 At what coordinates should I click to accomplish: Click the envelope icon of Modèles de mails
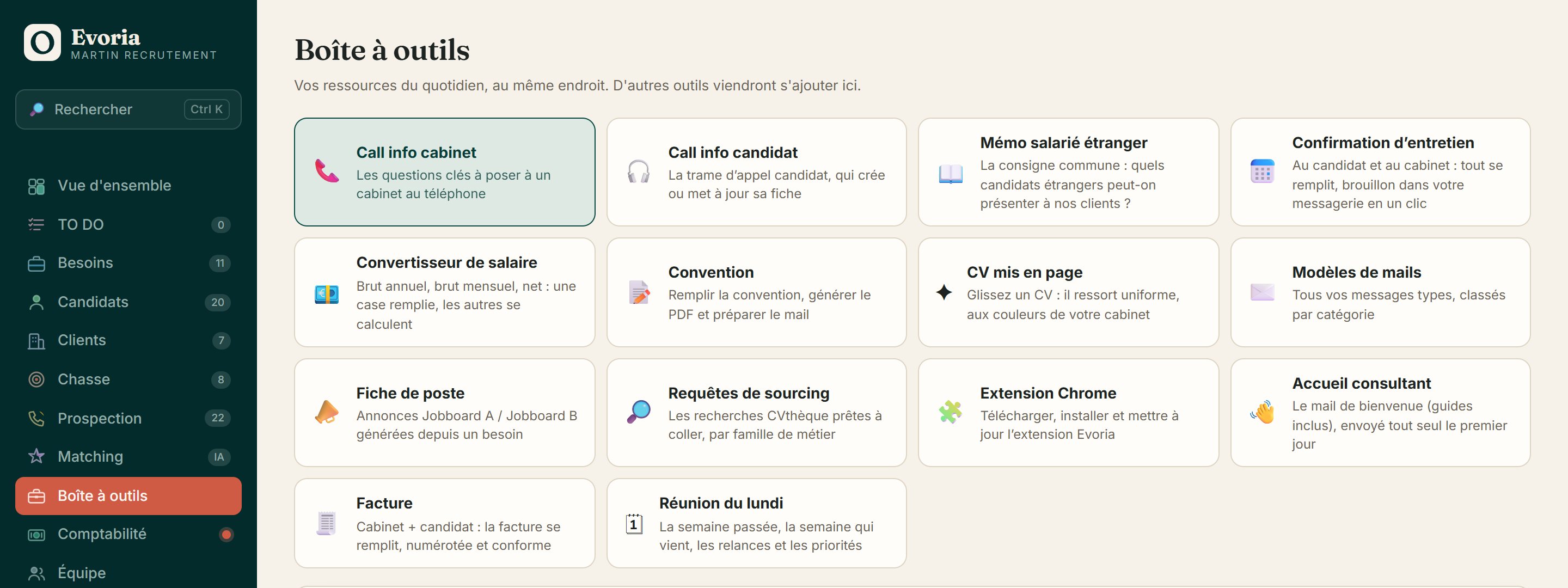[x=1263, y=292]
